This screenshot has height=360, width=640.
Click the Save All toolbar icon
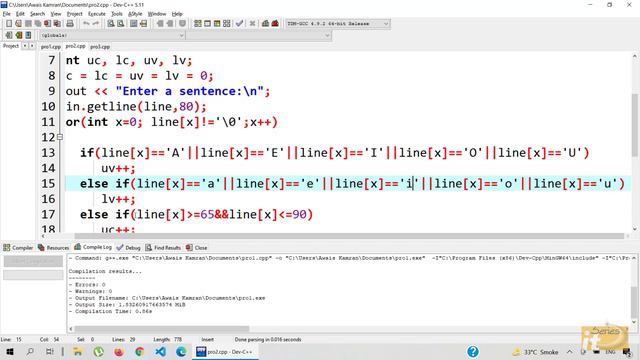coord(38,24)
